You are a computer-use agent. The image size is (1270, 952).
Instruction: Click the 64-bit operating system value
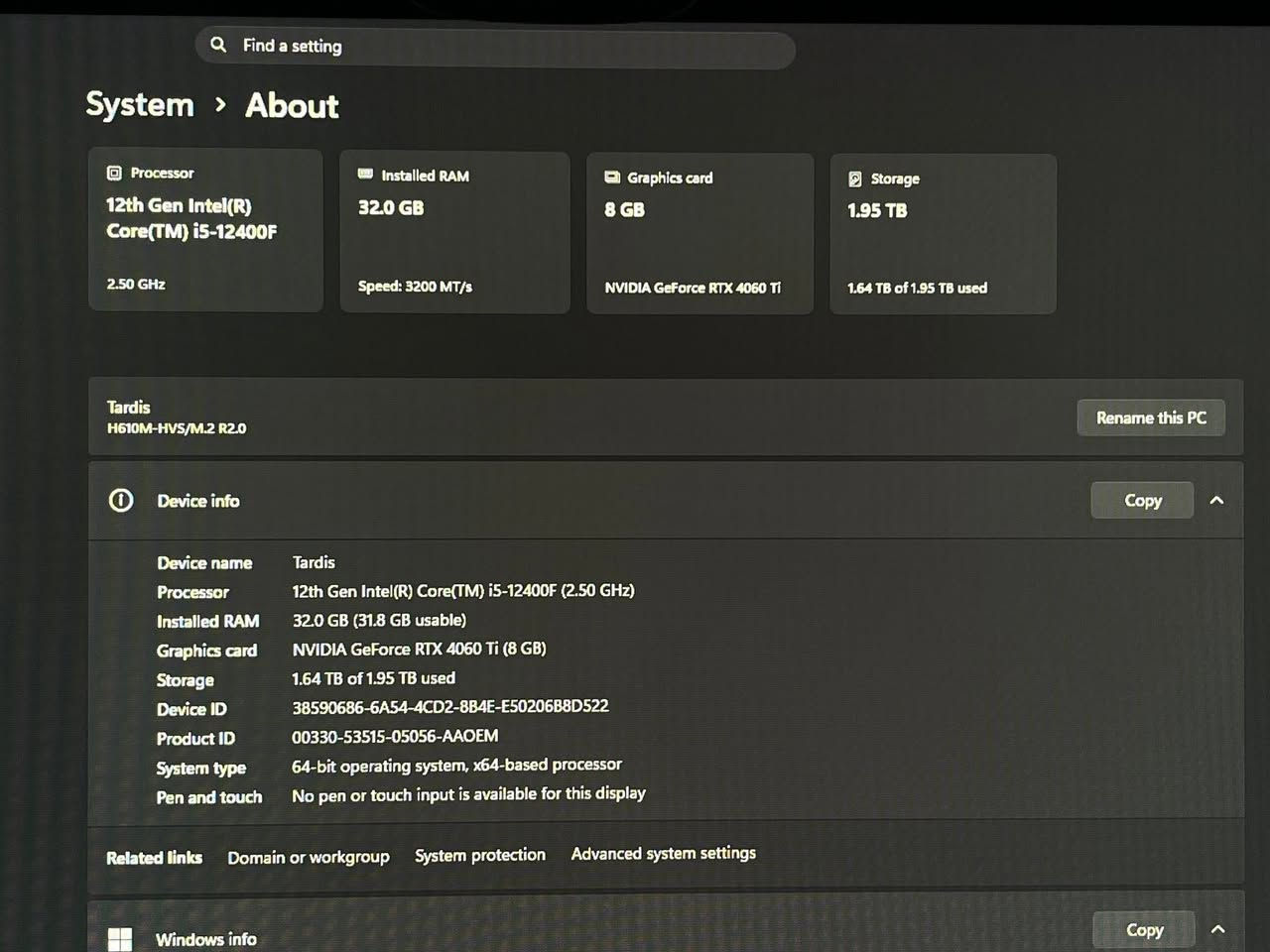pos(456,766)
